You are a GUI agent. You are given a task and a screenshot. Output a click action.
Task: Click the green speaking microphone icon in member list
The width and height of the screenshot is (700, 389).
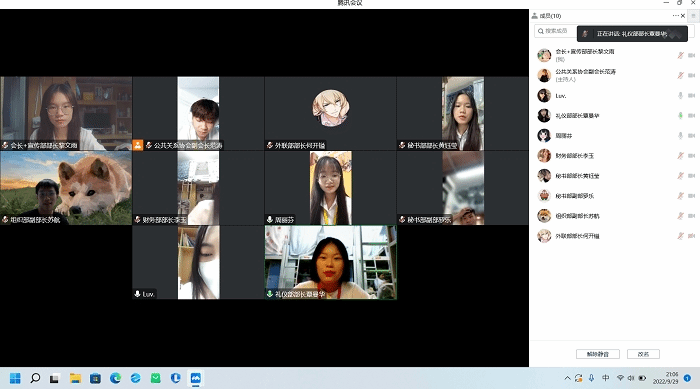coord(680,116)
